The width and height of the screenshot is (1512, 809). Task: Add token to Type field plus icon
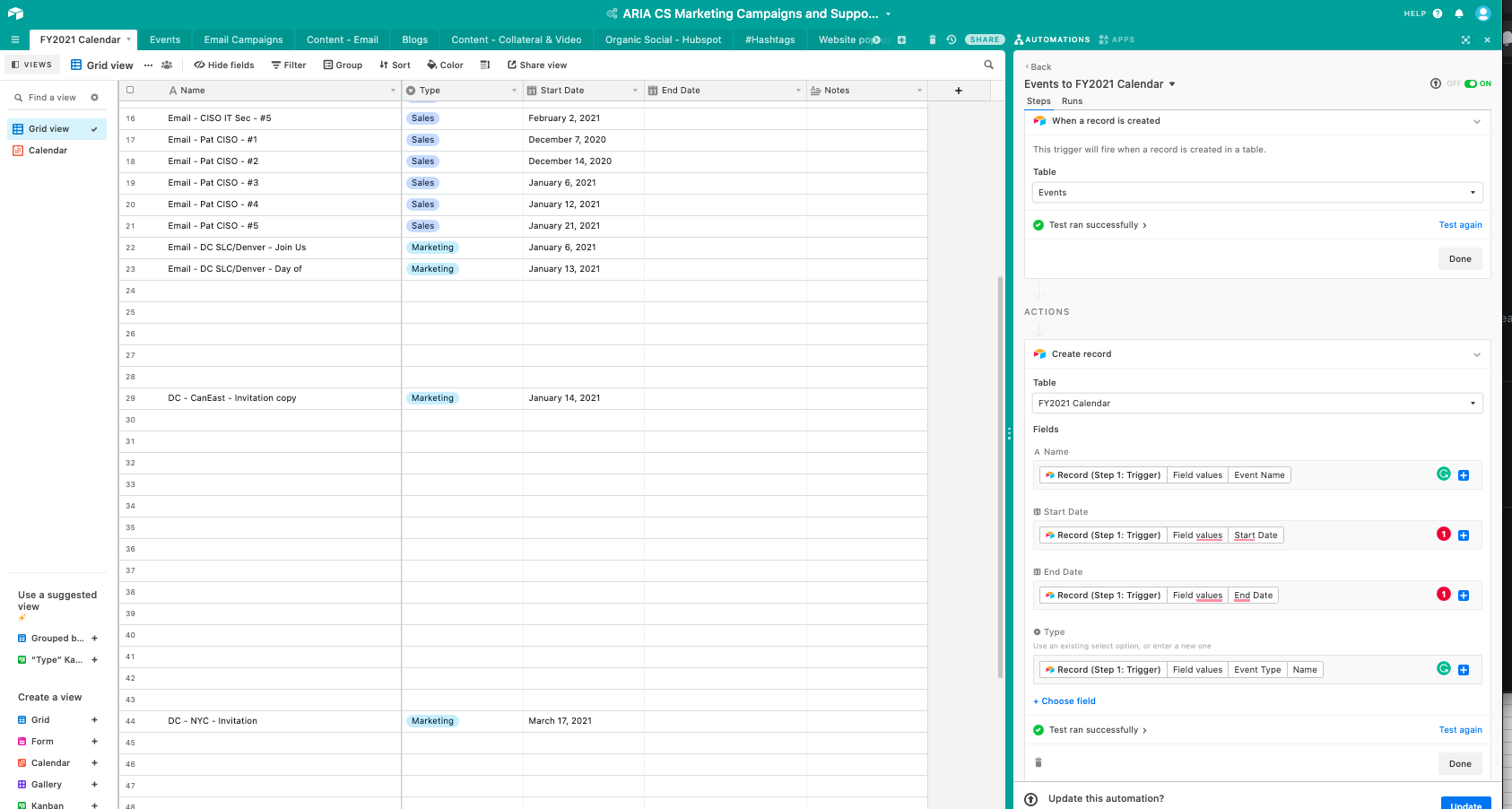(1464, 670)
